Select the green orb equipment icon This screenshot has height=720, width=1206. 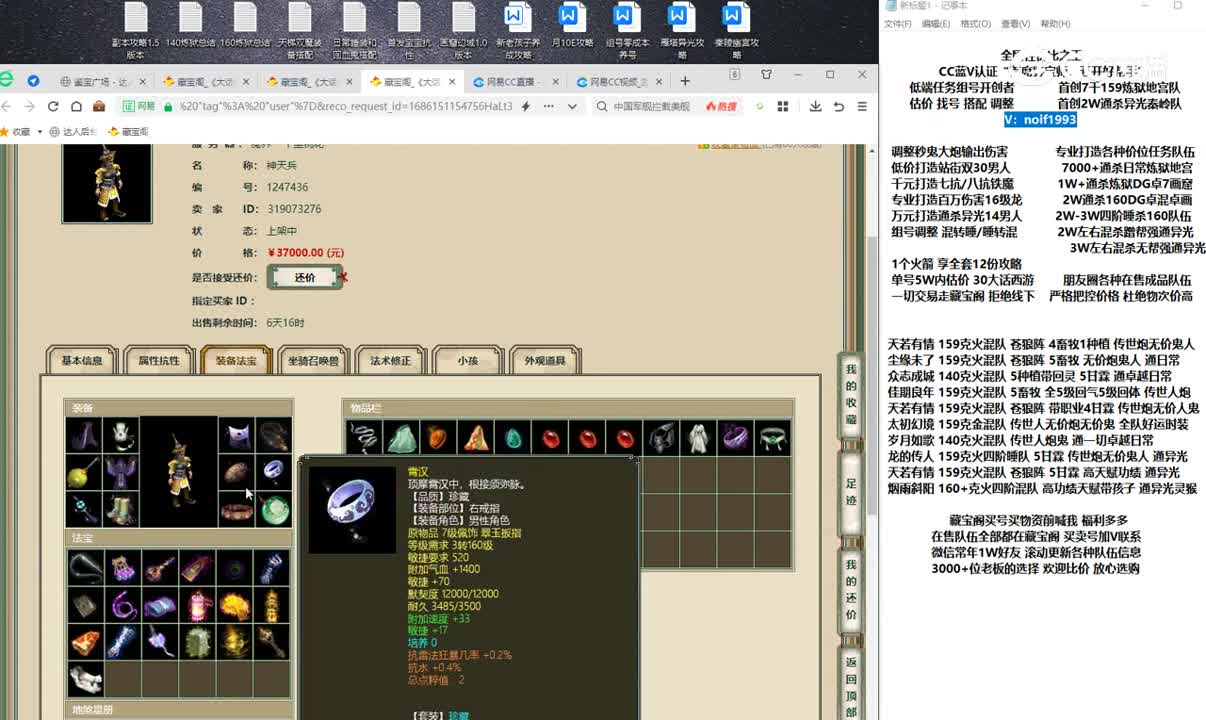pos(274,509)
